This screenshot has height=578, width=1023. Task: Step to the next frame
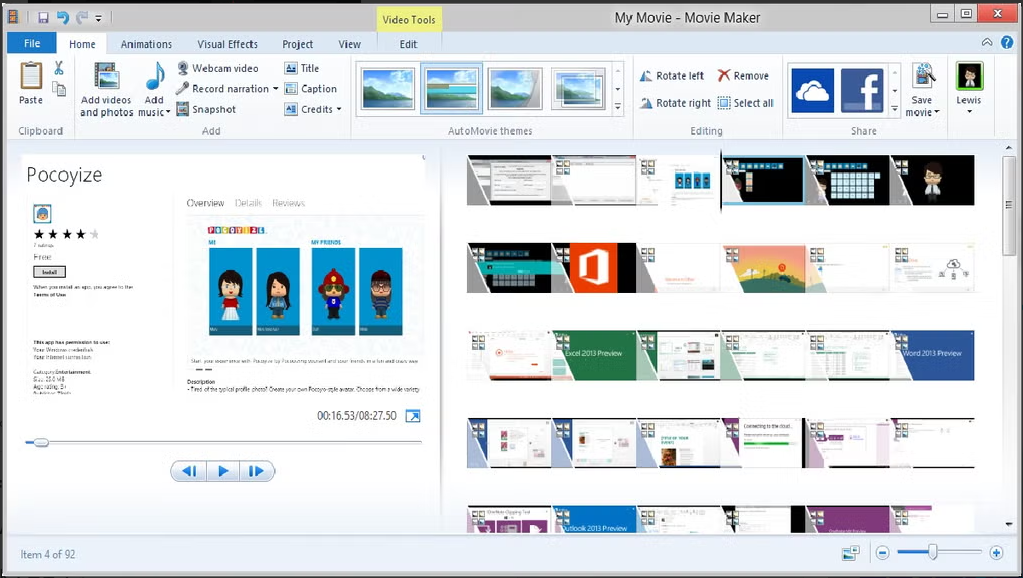pyautogui.click(x=256, y=471)
